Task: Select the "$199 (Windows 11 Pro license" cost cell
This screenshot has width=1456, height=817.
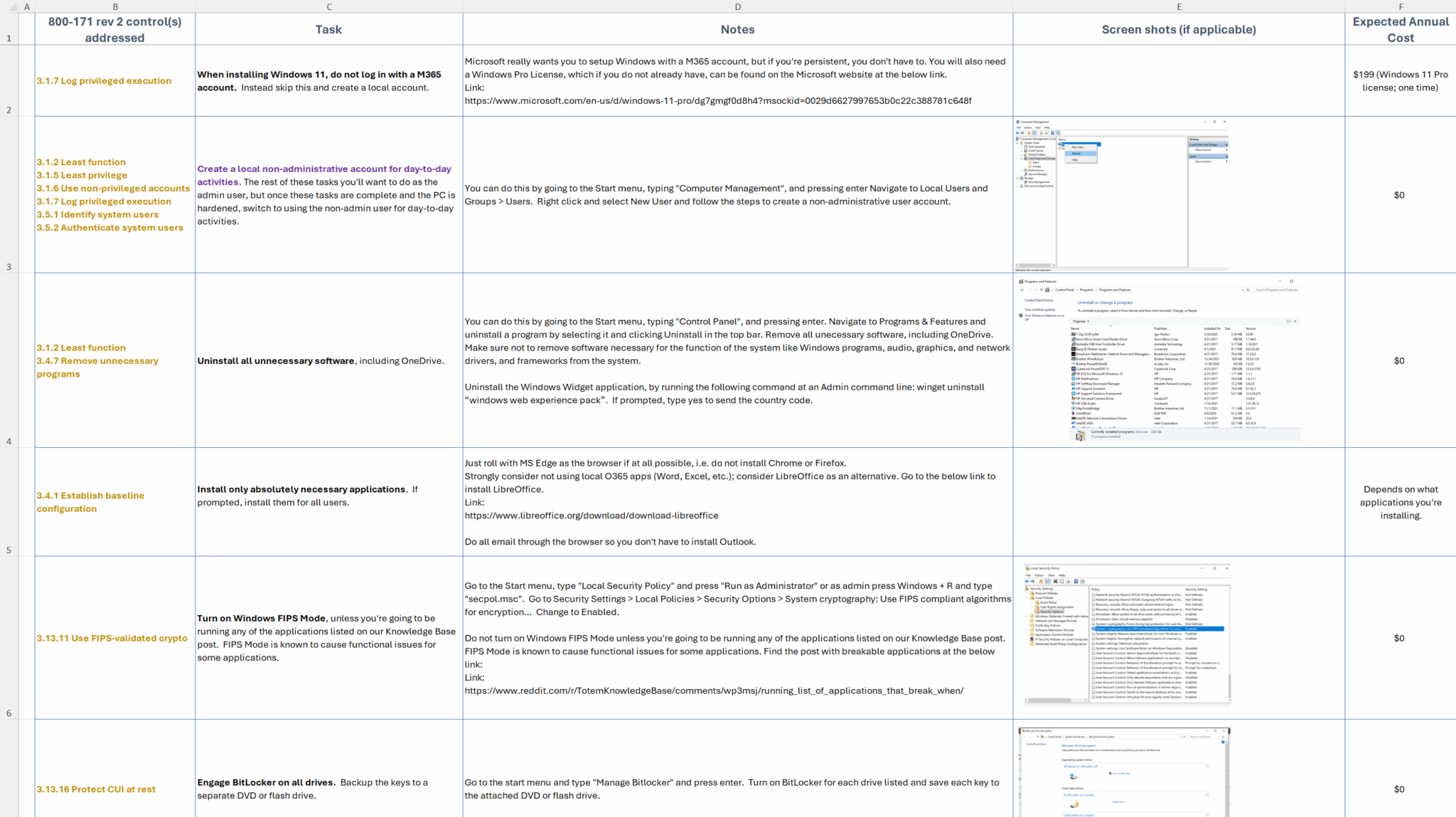Action: pos(1400,81)
